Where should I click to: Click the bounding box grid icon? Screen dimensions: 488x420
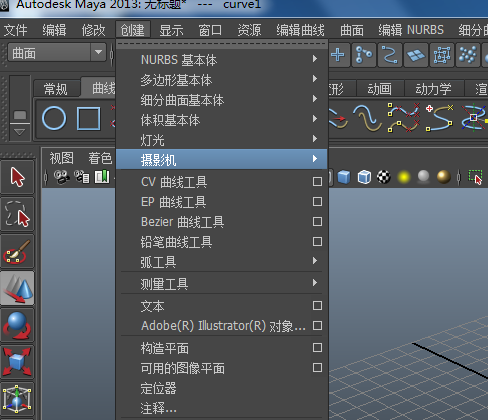click(x=442, y=55)
